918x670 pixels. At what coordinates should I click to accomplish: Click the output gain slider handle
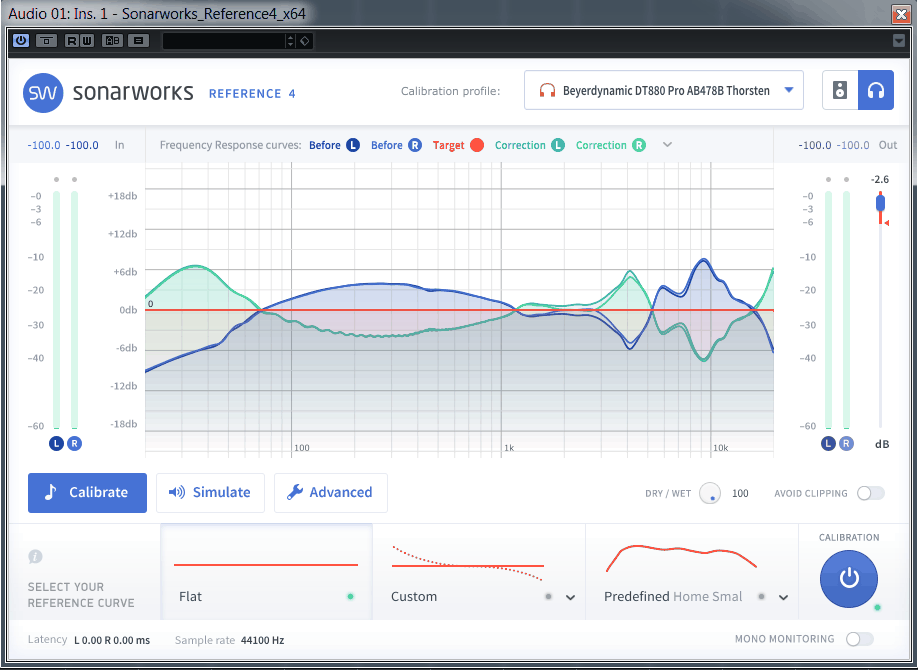(x=880, y=203)
